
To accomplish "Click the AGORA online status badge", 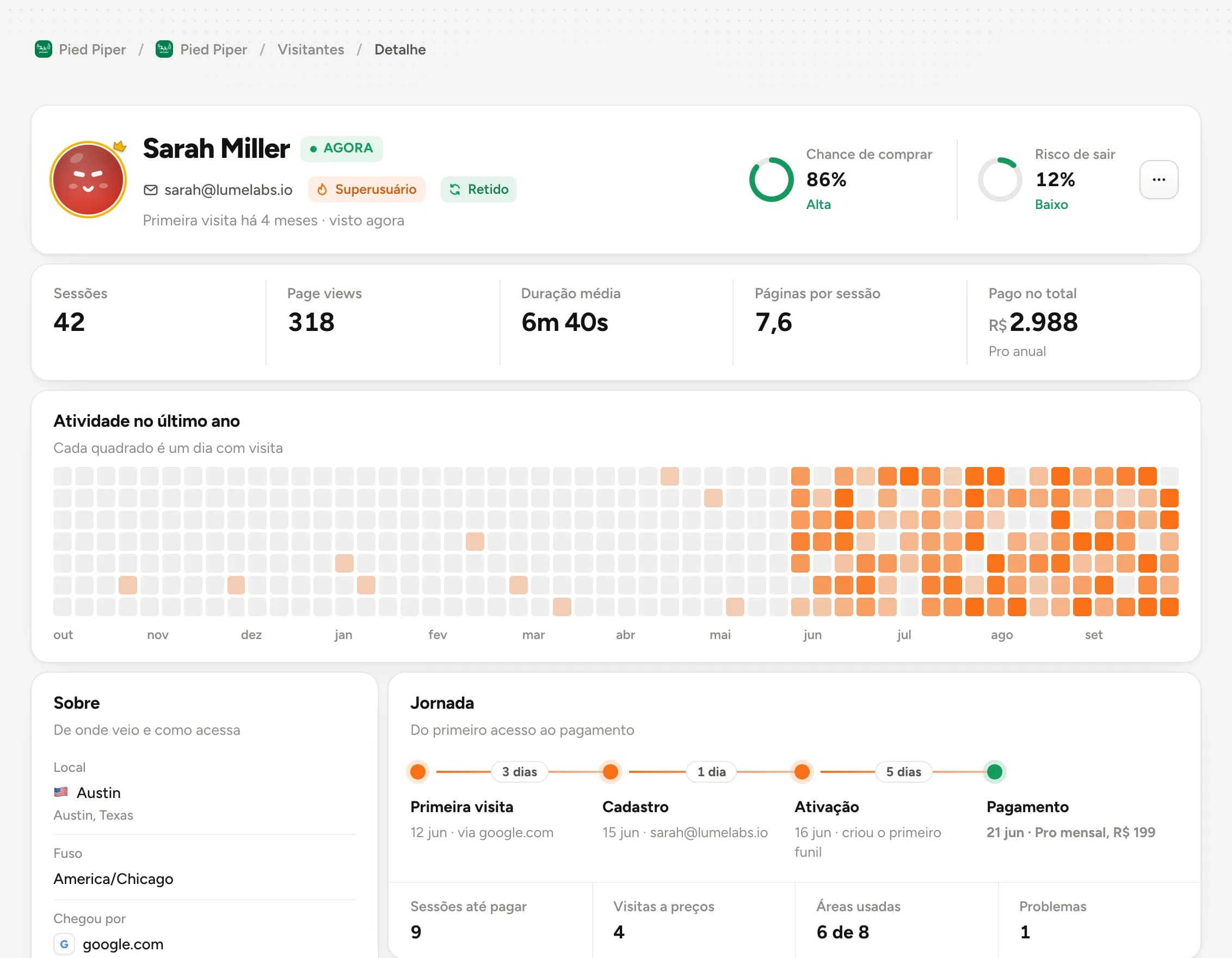I will pos(341,149).
